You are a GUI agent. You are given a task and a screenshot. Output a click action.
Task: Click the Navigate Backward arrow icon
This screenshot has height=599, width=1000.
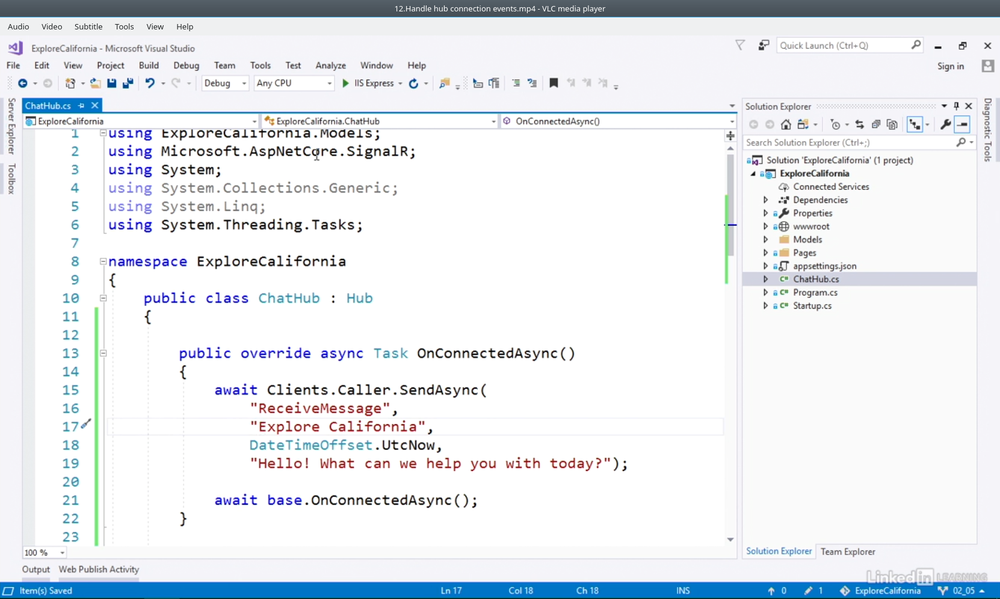tap(22, 83)
